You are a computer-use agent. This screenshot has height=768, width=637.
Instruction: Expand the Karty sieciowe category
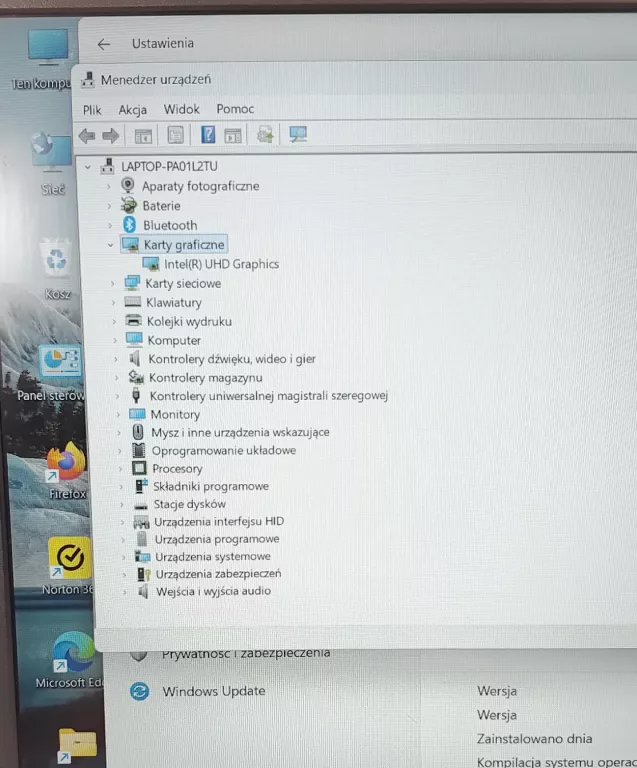pyautogui.click(x=112, y=284)
